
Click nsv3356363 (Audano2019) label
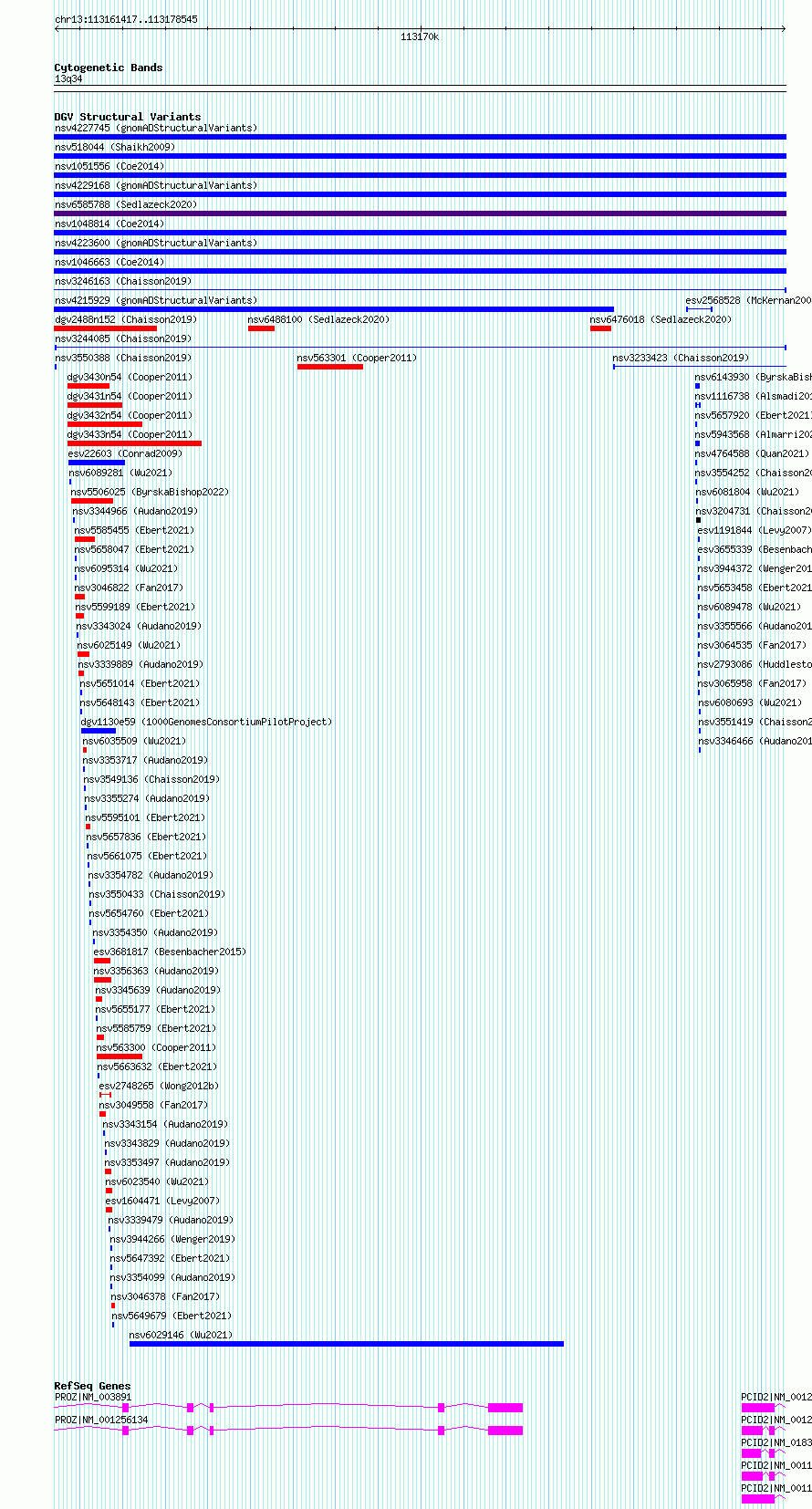coord(157,971)
